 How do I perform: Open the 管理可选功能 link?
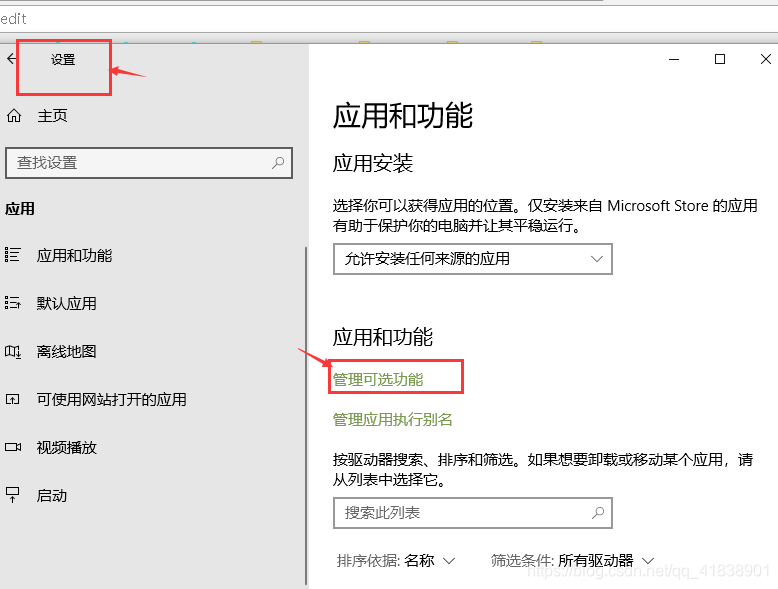[x=378, y=380]
